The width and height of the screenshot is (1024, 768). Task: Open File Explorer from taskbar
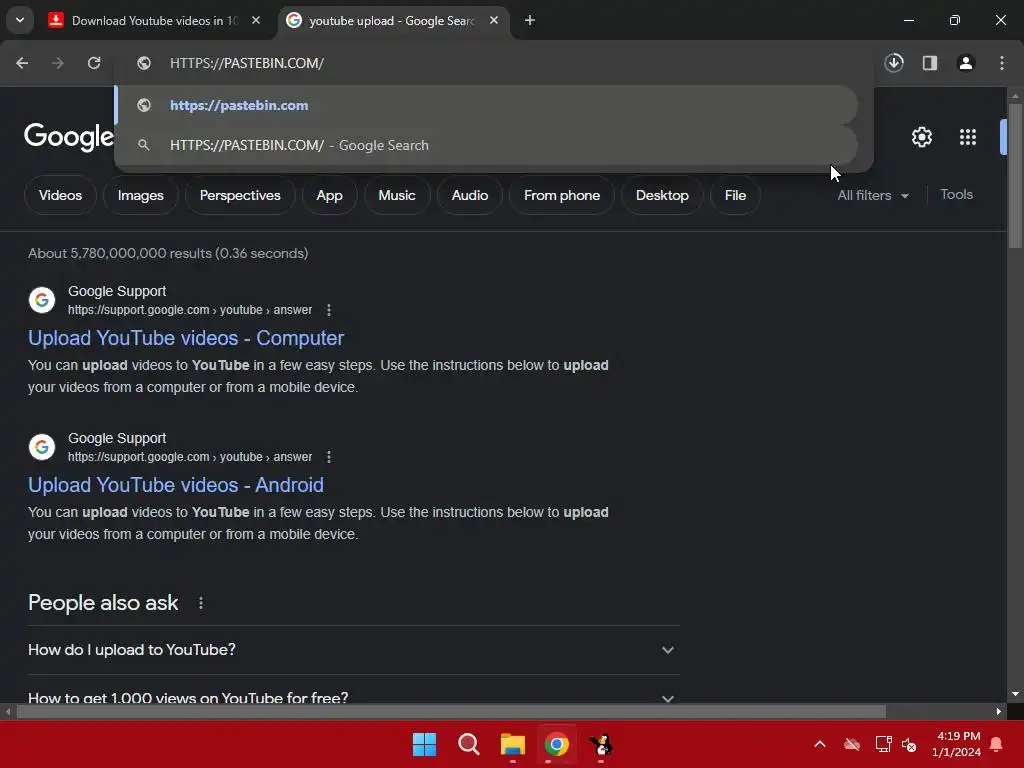[513, 744]
